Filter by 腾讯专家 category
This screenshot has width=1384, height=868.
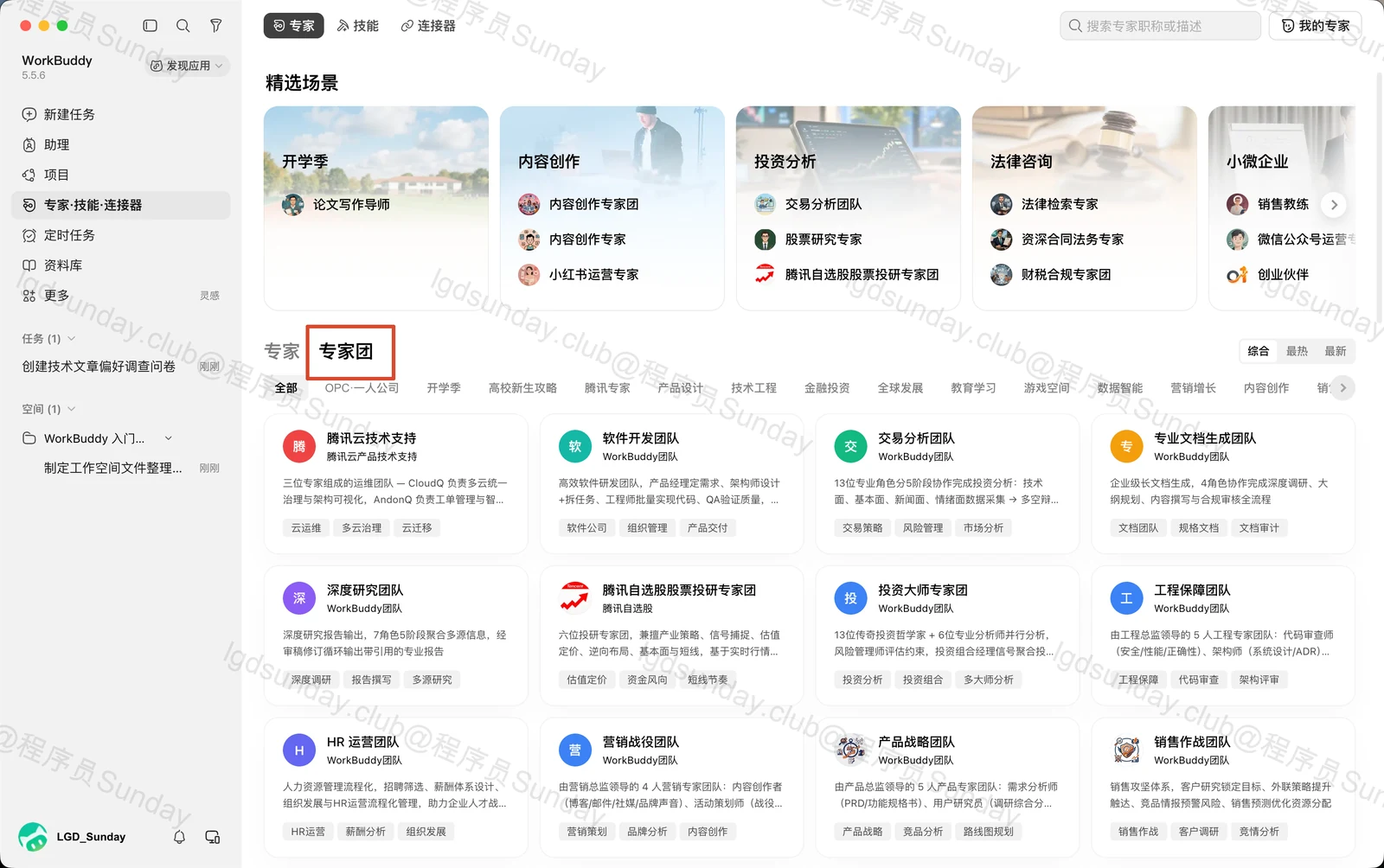(x=607, y=388)
